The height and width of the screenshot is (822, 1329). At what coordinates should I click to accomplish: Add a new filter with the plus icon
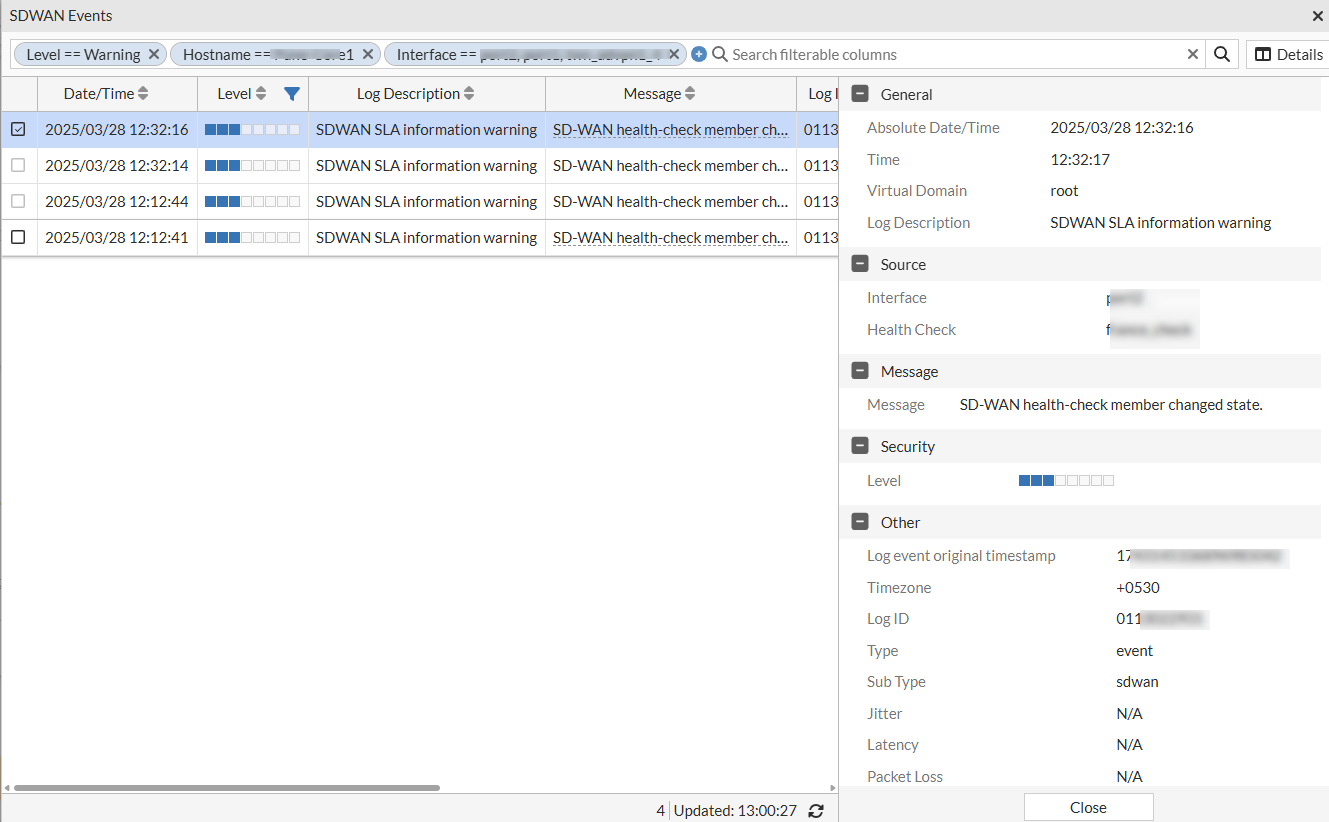[699, 54]
